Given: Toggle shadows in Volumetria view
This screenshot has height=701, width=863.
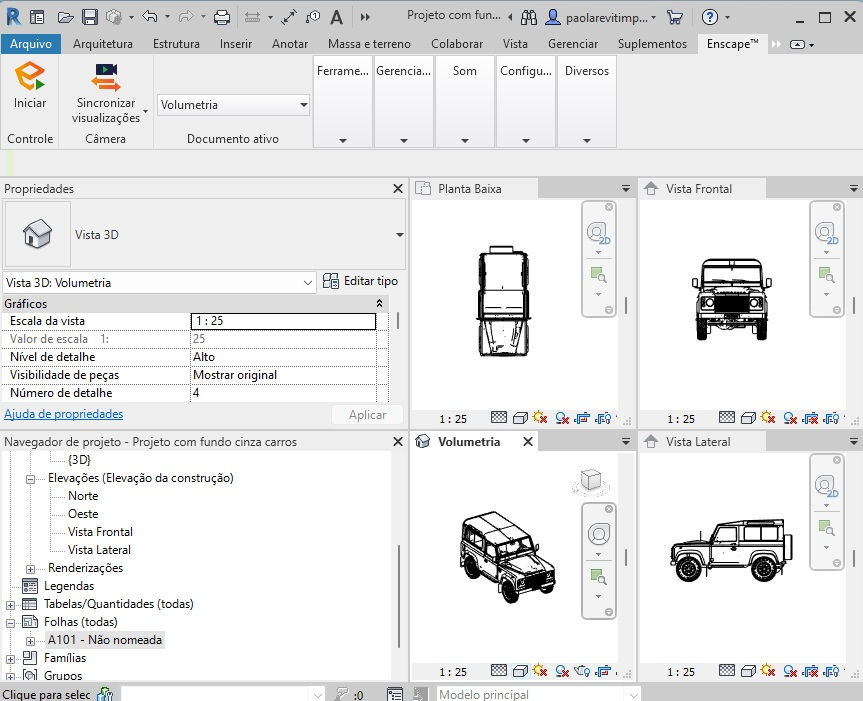Looking at the screenshot, I should point(561,671).
